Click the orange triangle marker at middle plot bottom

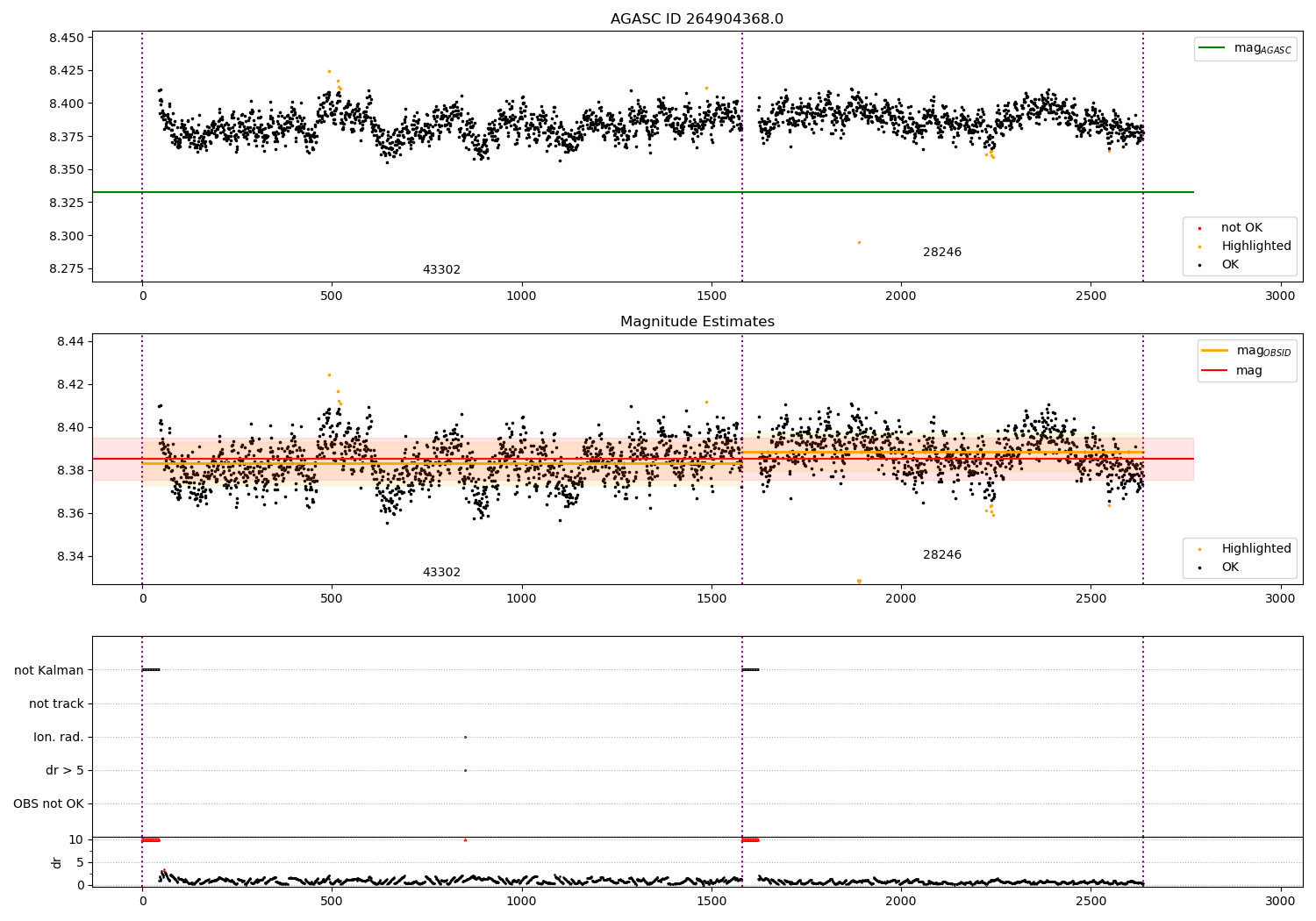click(x=859, y=582)
